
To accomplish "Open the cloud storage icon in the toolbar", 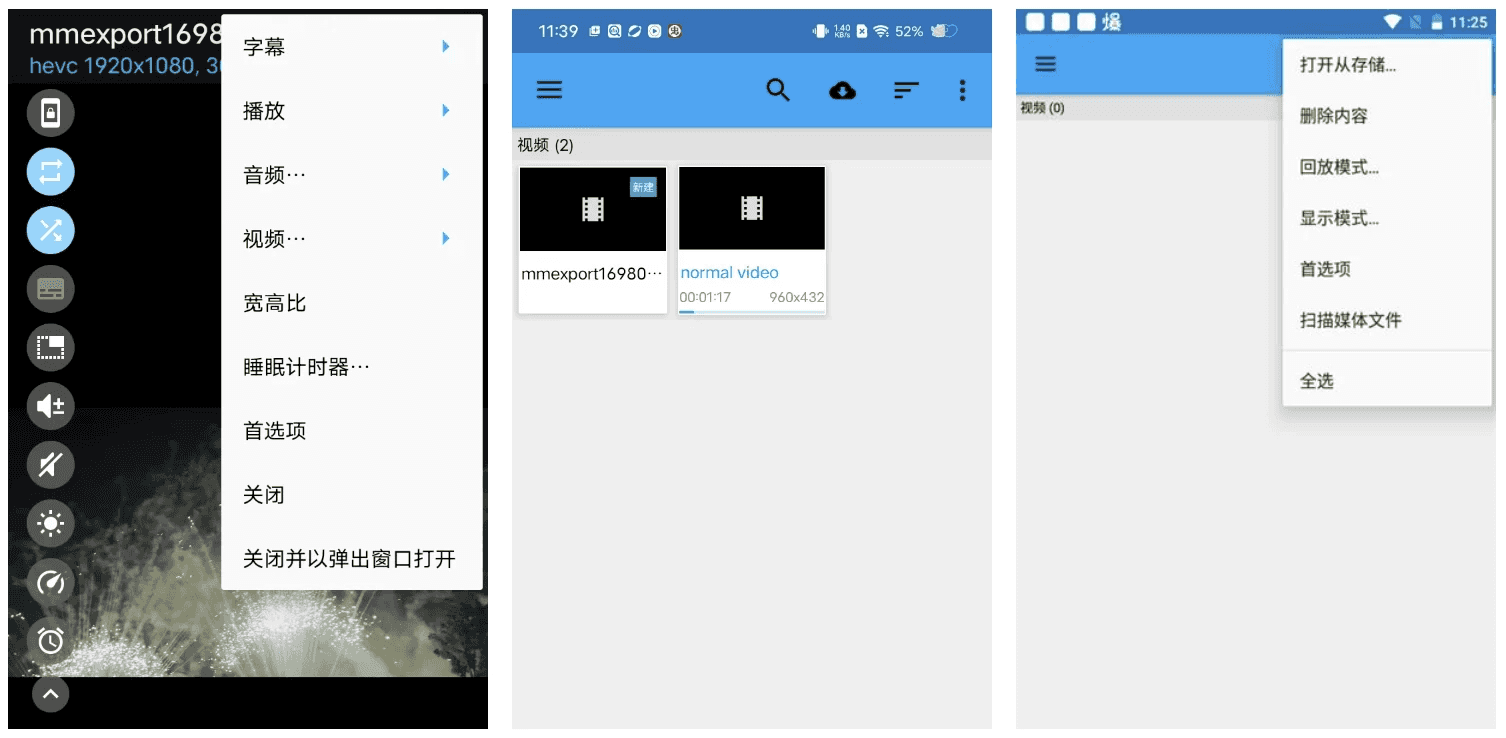I will (842, 90).
